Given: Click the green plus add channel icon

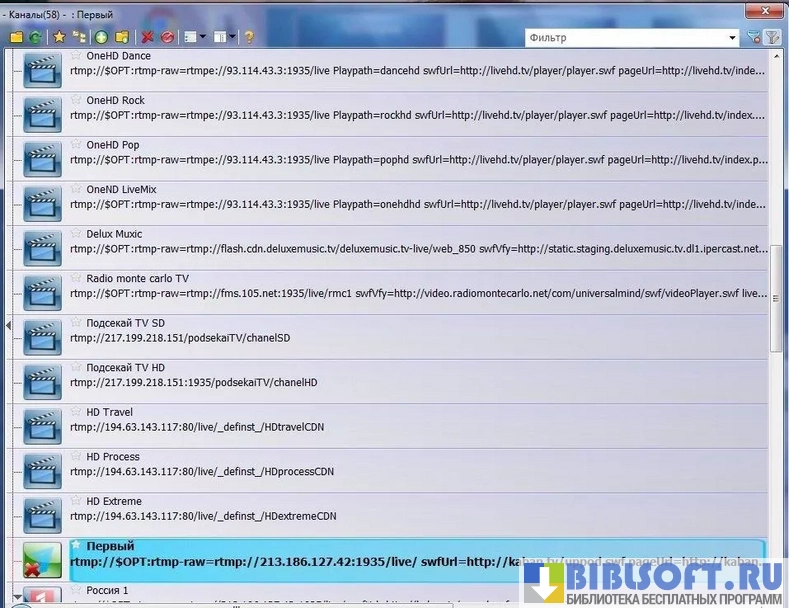Looking at the screenshot, I should [101, 37].
